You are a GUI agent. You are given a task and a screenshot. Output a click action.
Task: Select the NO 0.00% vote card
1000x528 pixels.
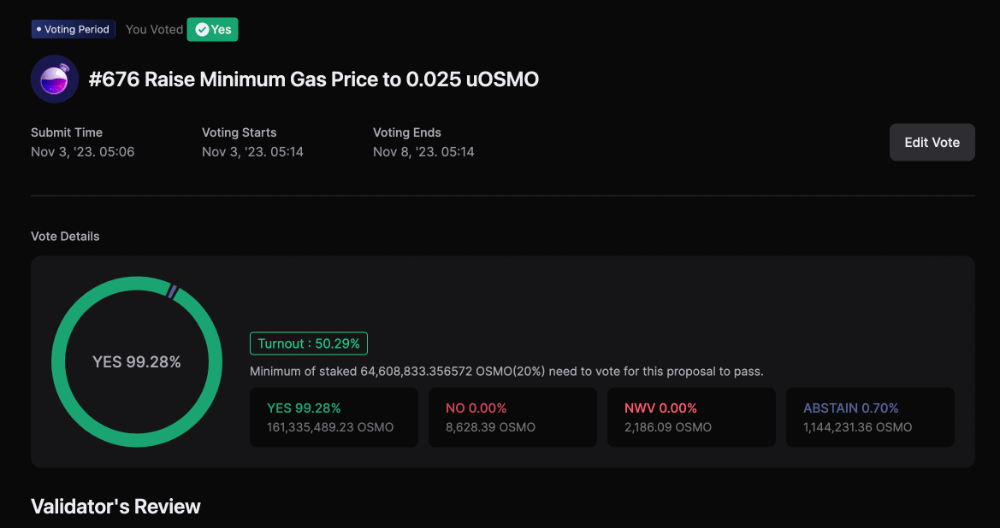[513, 417]
